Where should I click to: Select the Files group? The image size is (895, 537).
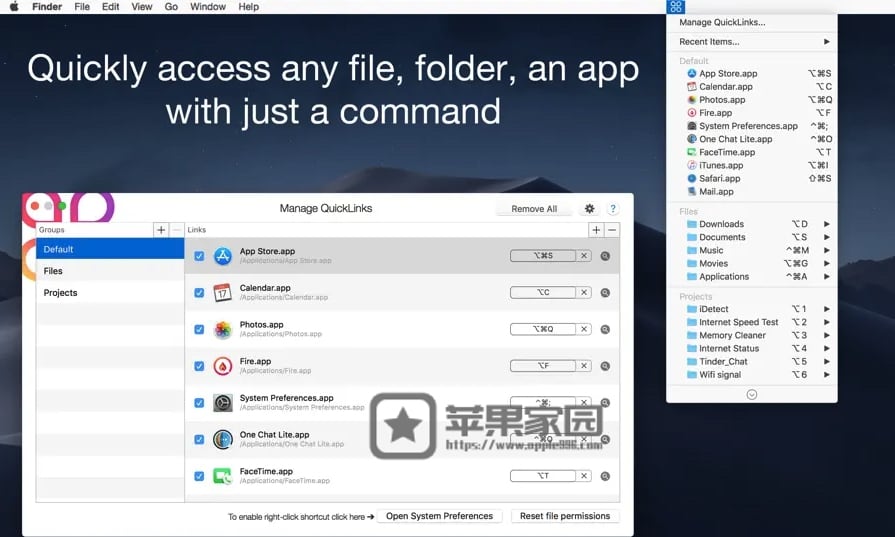[110, 271]
